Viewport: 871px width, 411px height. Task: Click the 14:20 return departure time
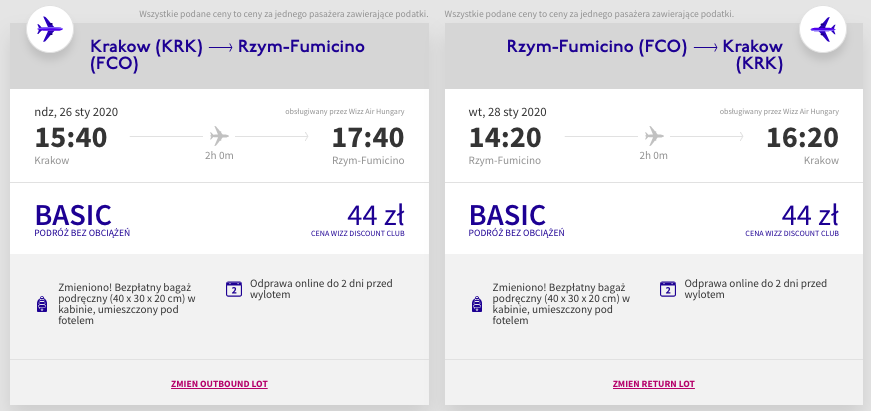[x=505, y=138]
